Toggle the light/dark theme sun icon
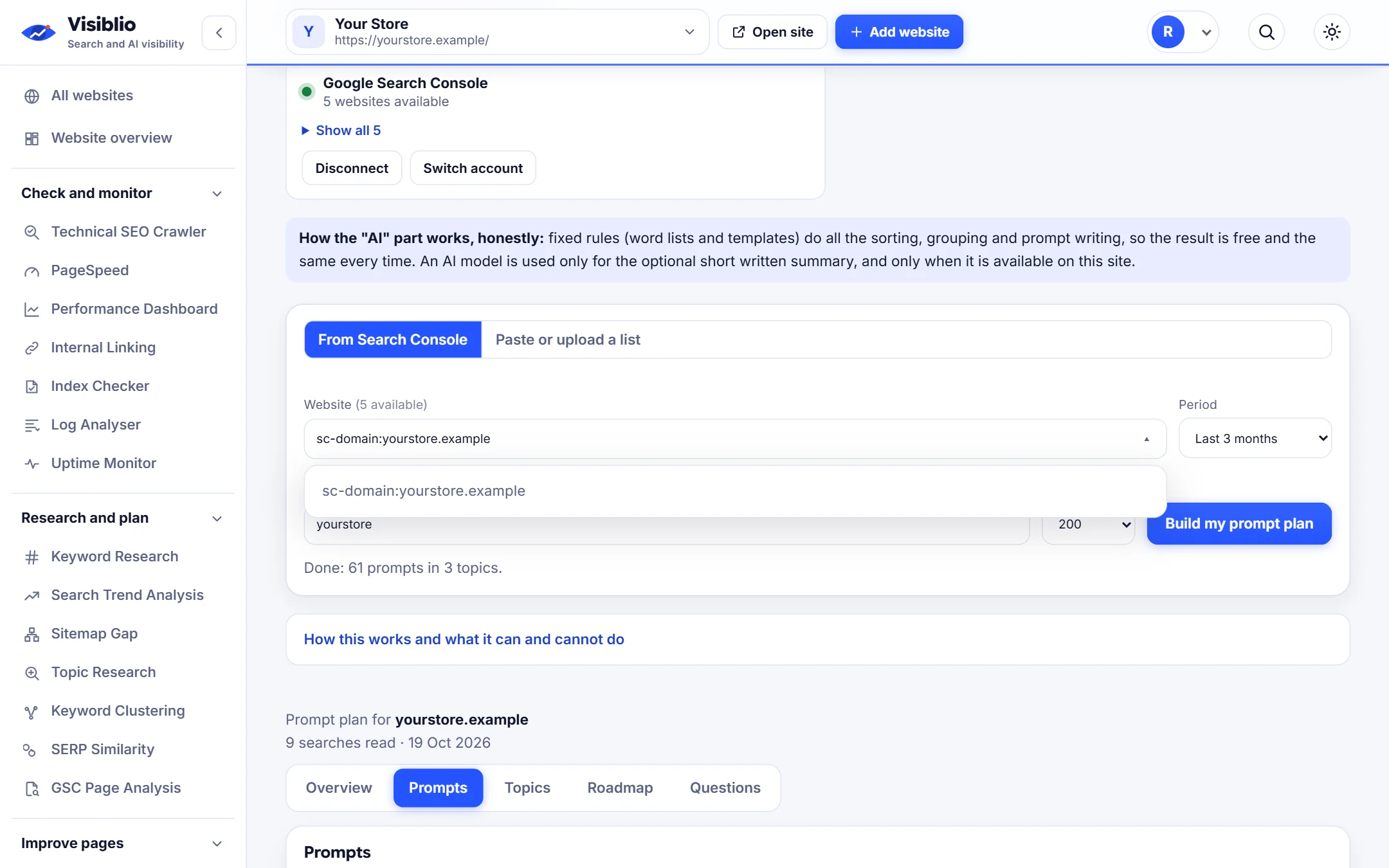 pyautogui.click(x=1332, y=32)
